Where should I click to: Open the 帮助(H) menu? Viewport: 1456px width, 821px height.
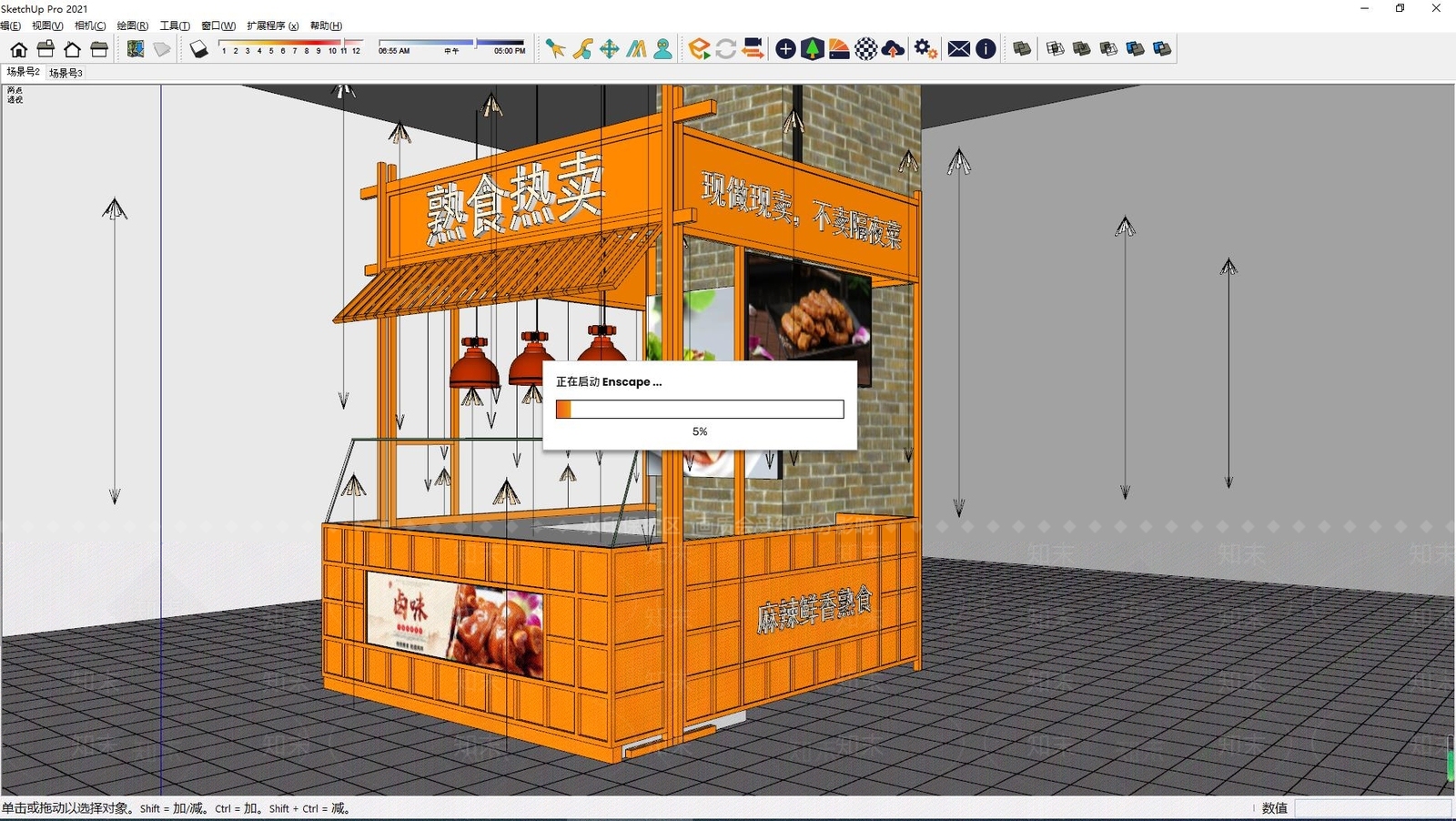pyautogui.click(x=326, y=25)
